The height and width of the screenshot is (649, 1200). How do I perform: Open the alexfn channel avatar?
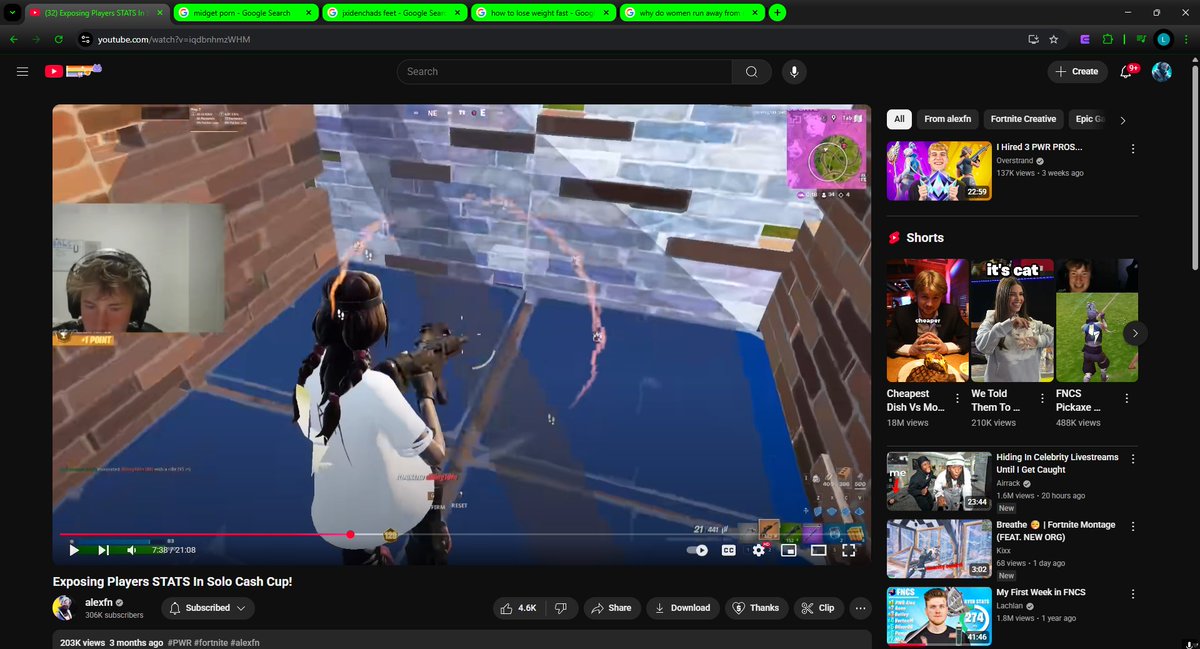coord(64,607)
